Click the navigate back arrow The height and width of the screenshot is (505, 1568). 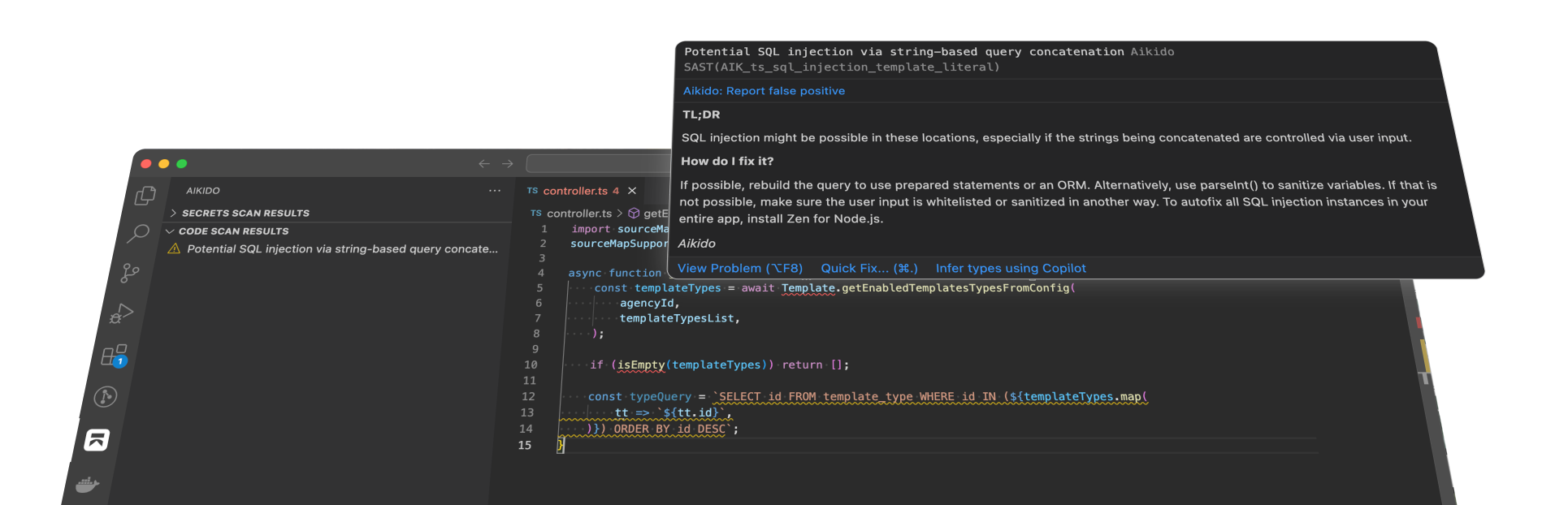tap(484, 163)
